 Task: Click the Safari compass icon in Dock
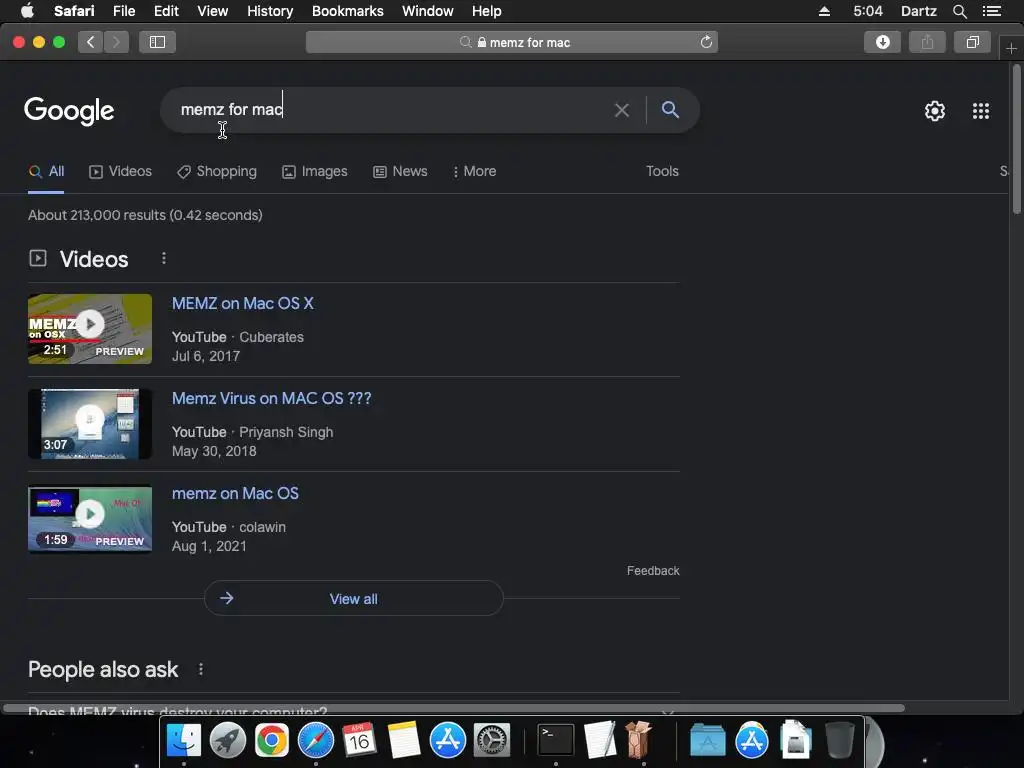point(315,740)
